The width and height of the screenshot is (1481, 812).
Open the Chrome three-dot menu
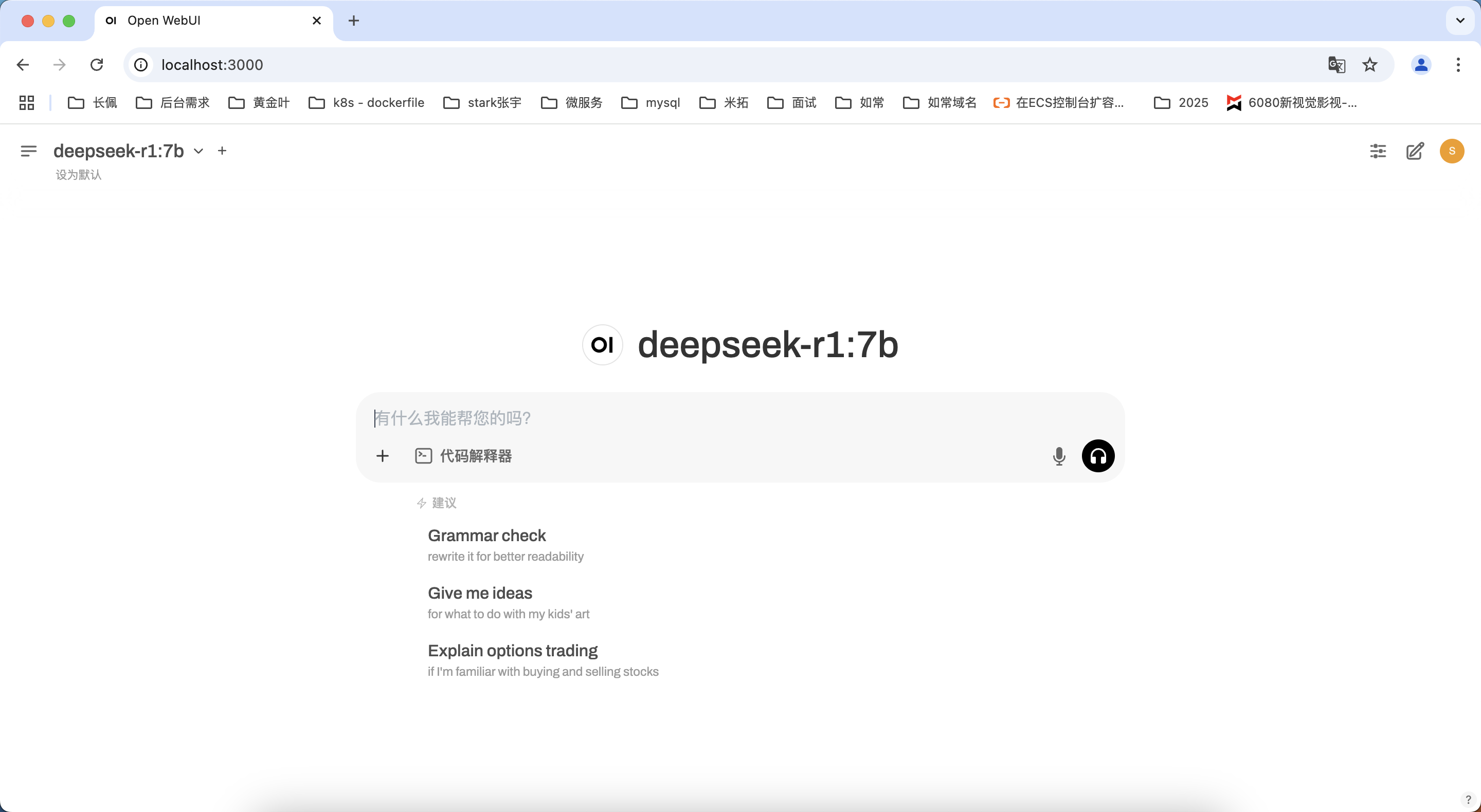coord(1458,65)
